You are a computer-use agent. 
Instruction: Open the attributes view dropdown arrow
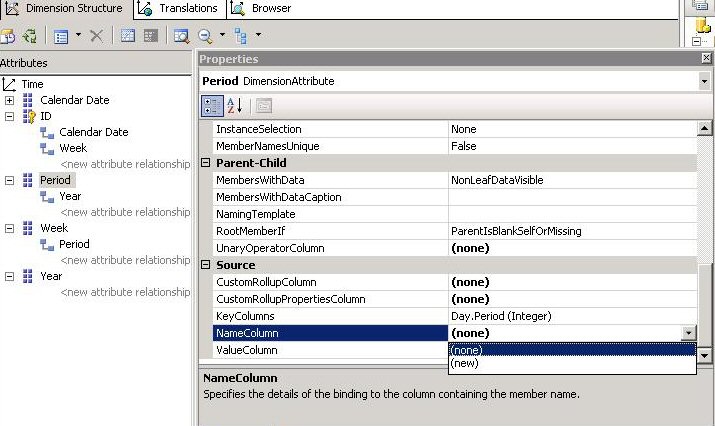pos(78,35)
